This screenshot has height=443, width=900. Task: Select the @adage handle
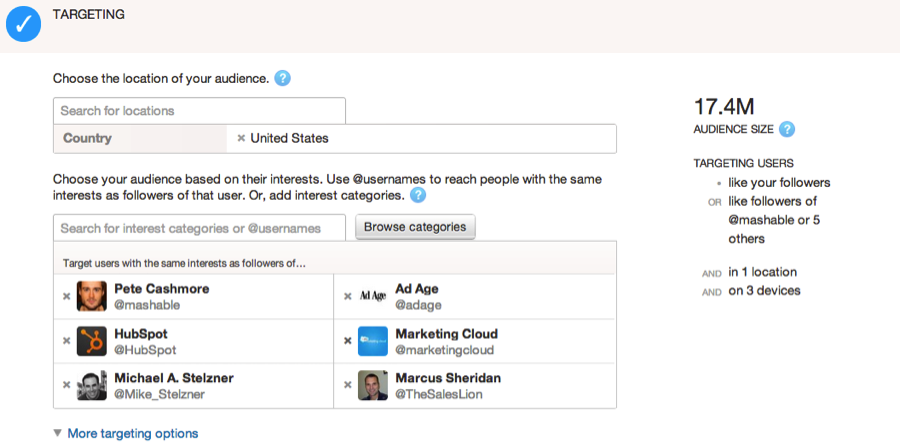pos(418,305)
